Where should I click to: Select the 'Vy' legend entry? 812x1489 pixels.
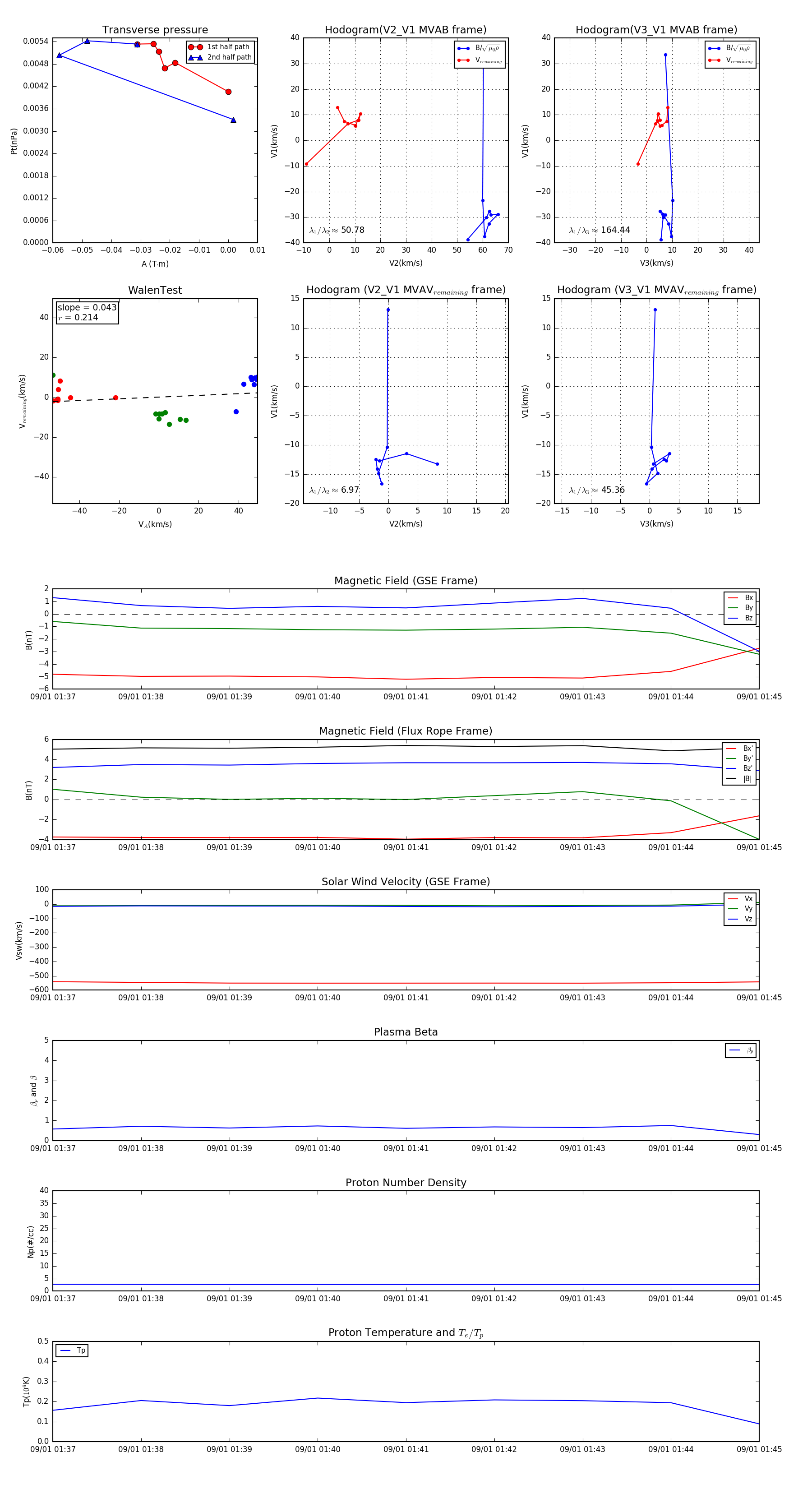[740, 909]
